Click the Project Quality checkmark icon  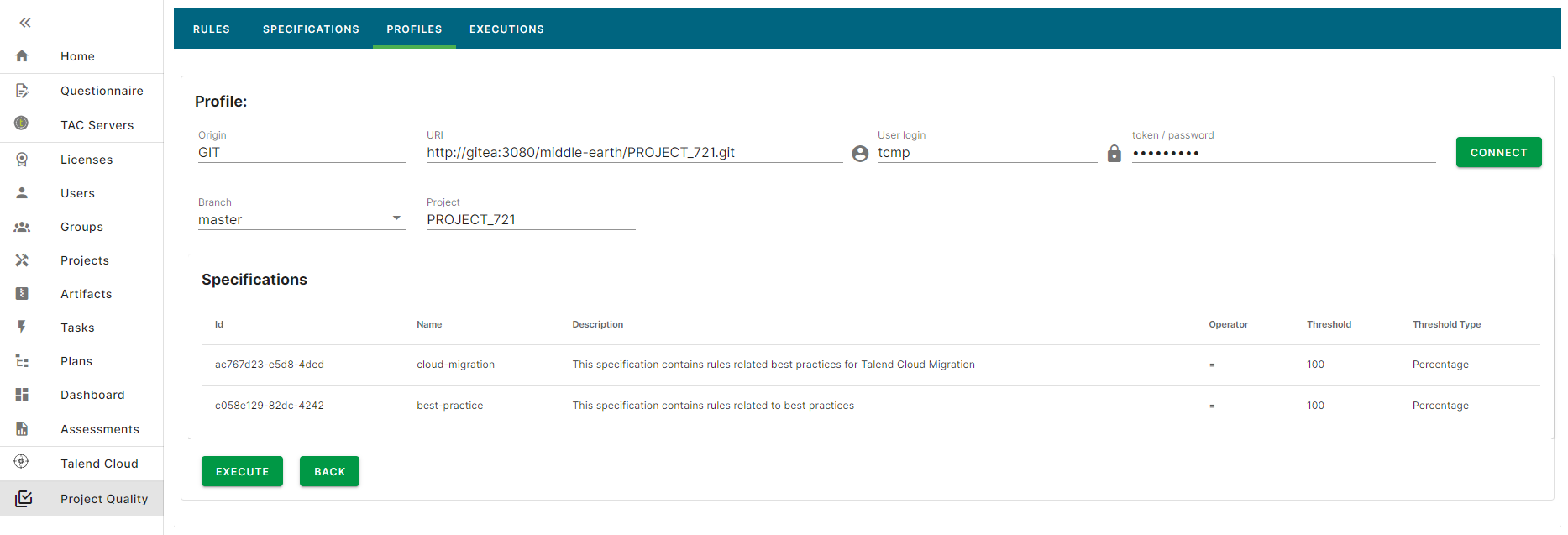coord(24,499)
